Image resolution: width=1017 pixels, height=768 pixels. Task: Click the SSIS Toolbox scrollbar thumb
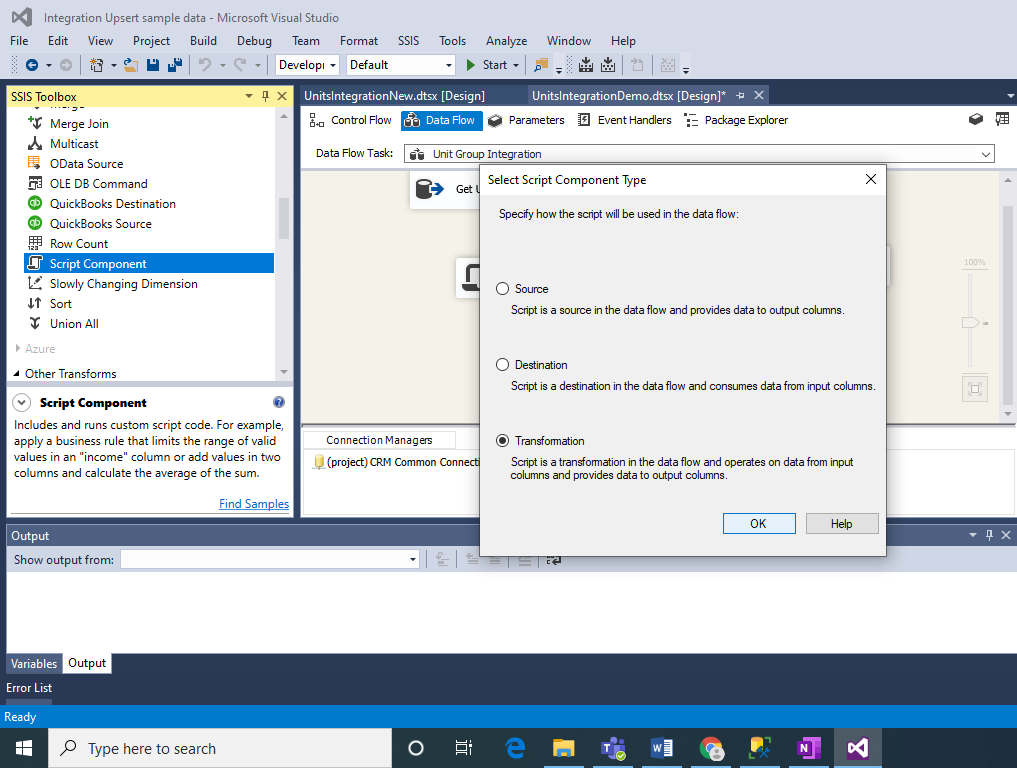[x=283, y=218]
